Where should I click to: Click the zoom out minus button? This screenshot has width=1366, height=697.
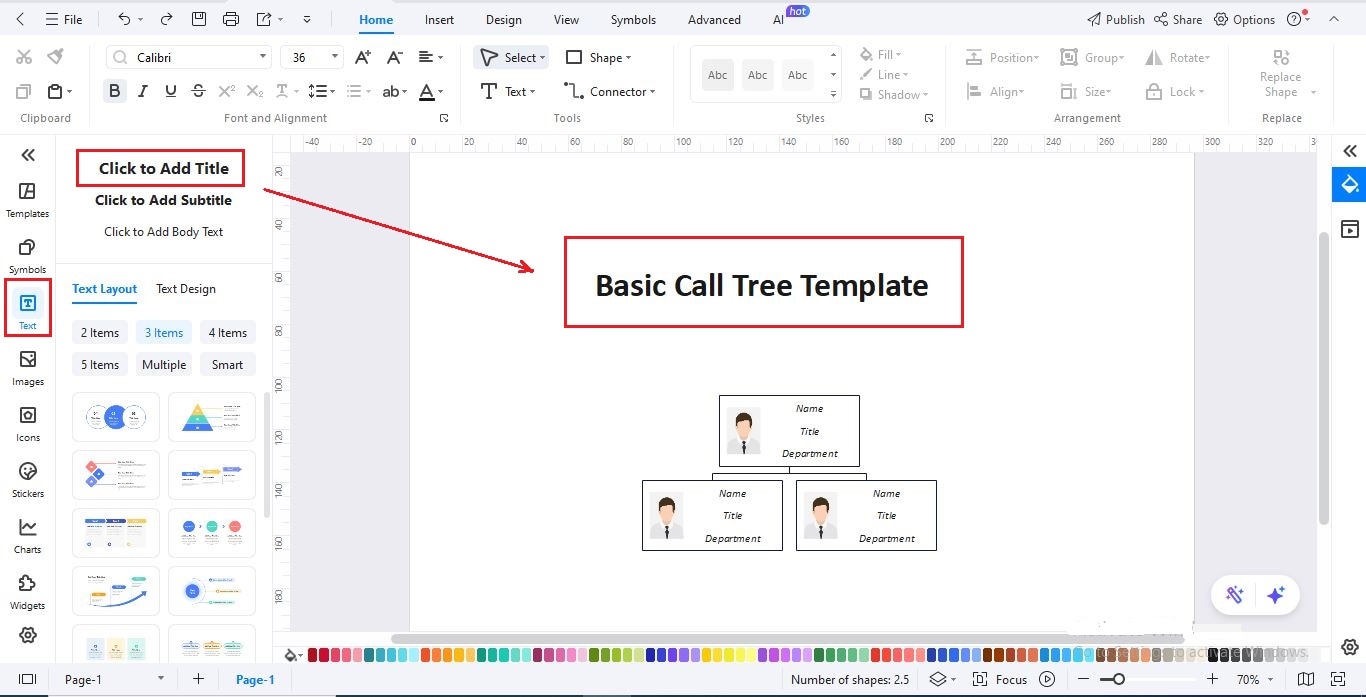(x=1084, y=679)
